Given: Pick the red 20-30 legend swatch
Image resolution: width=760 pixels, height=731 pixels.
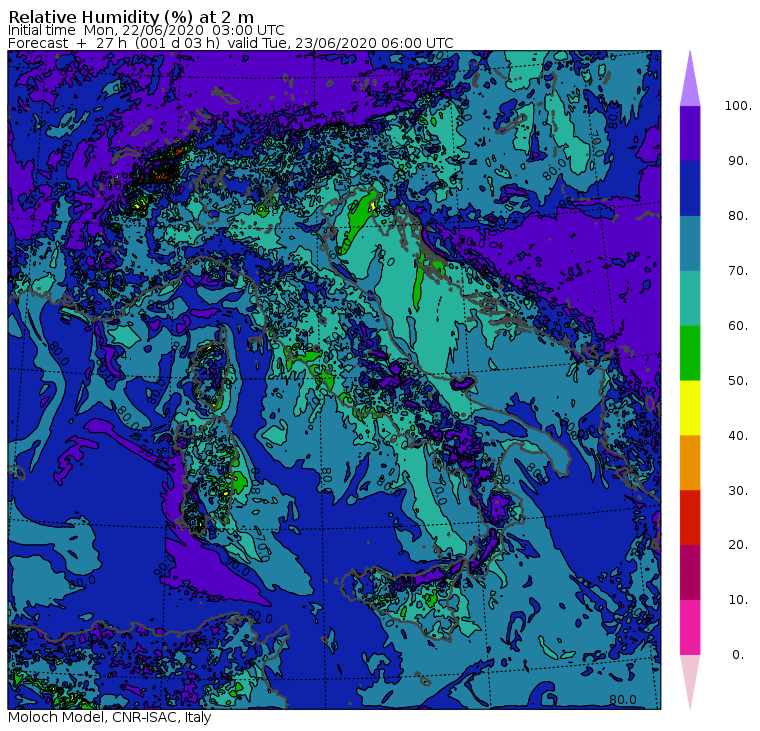Looking at the screenshot, I should [x=690, y=517].
